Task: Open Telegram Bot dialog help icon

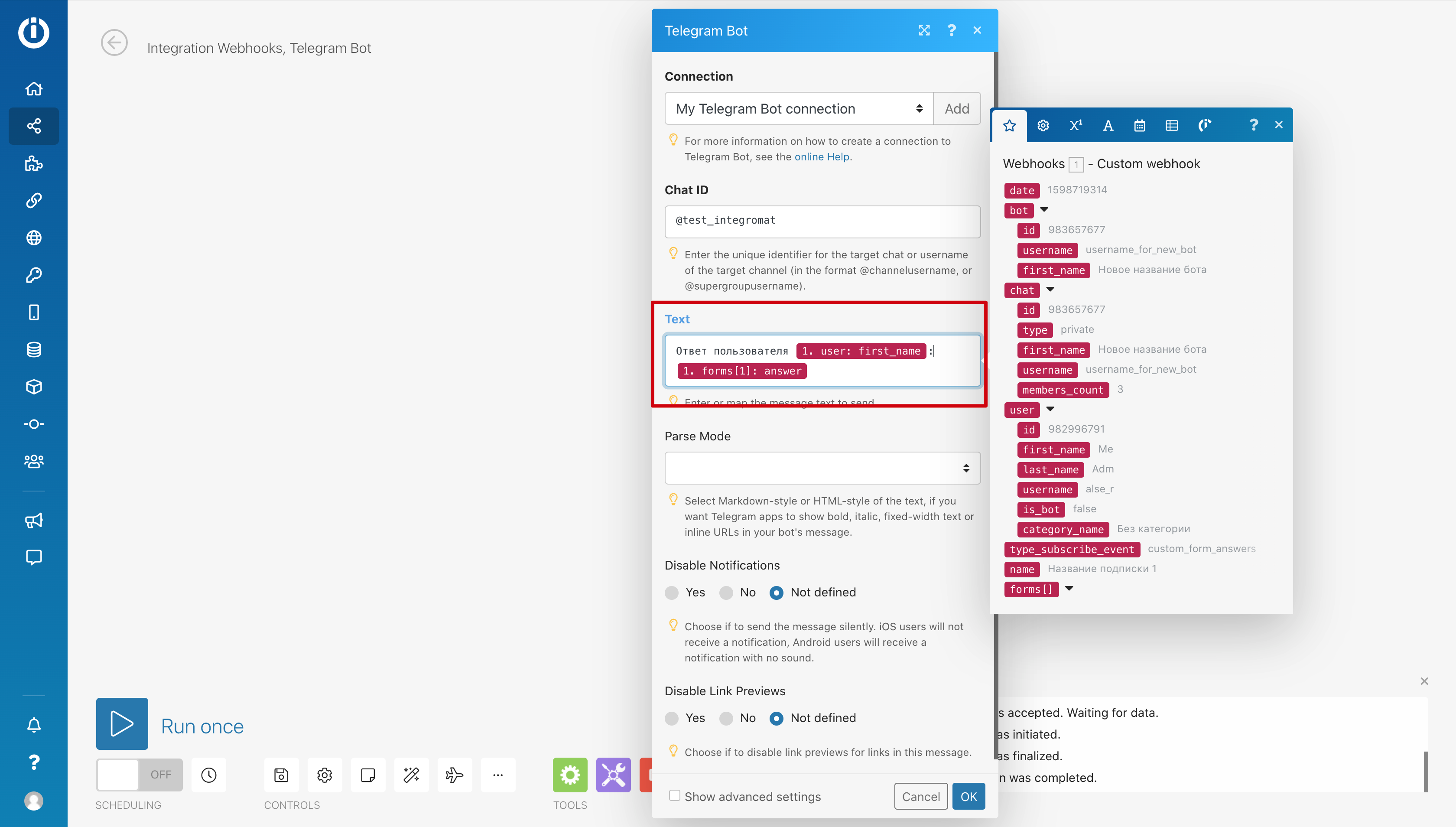Action: [952, 30]
